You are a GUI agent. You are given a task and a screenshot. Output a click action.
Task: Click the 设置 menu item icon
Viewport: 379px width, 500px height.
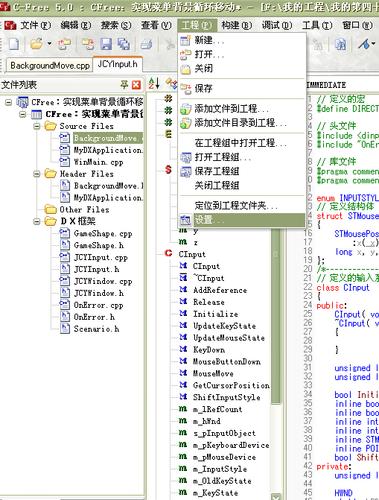point(185,220)
